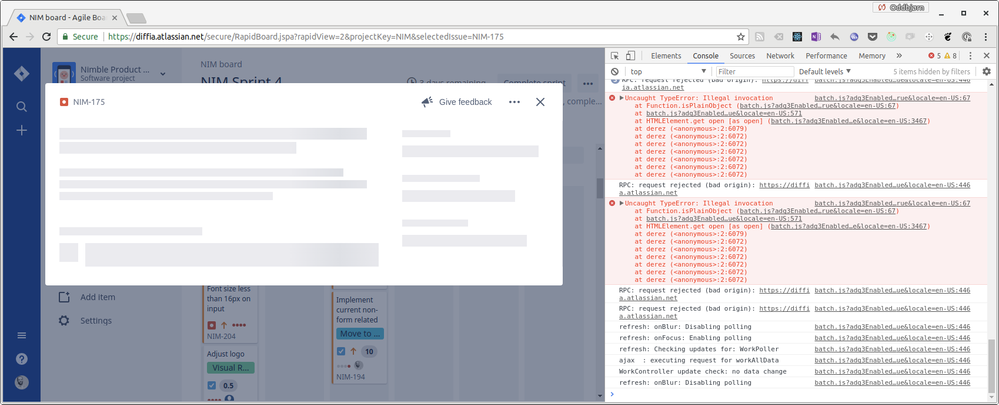Click the DevTools console vertical scrollbar thumb
Viewport: 999px width, 405px height.
point(991,364)
